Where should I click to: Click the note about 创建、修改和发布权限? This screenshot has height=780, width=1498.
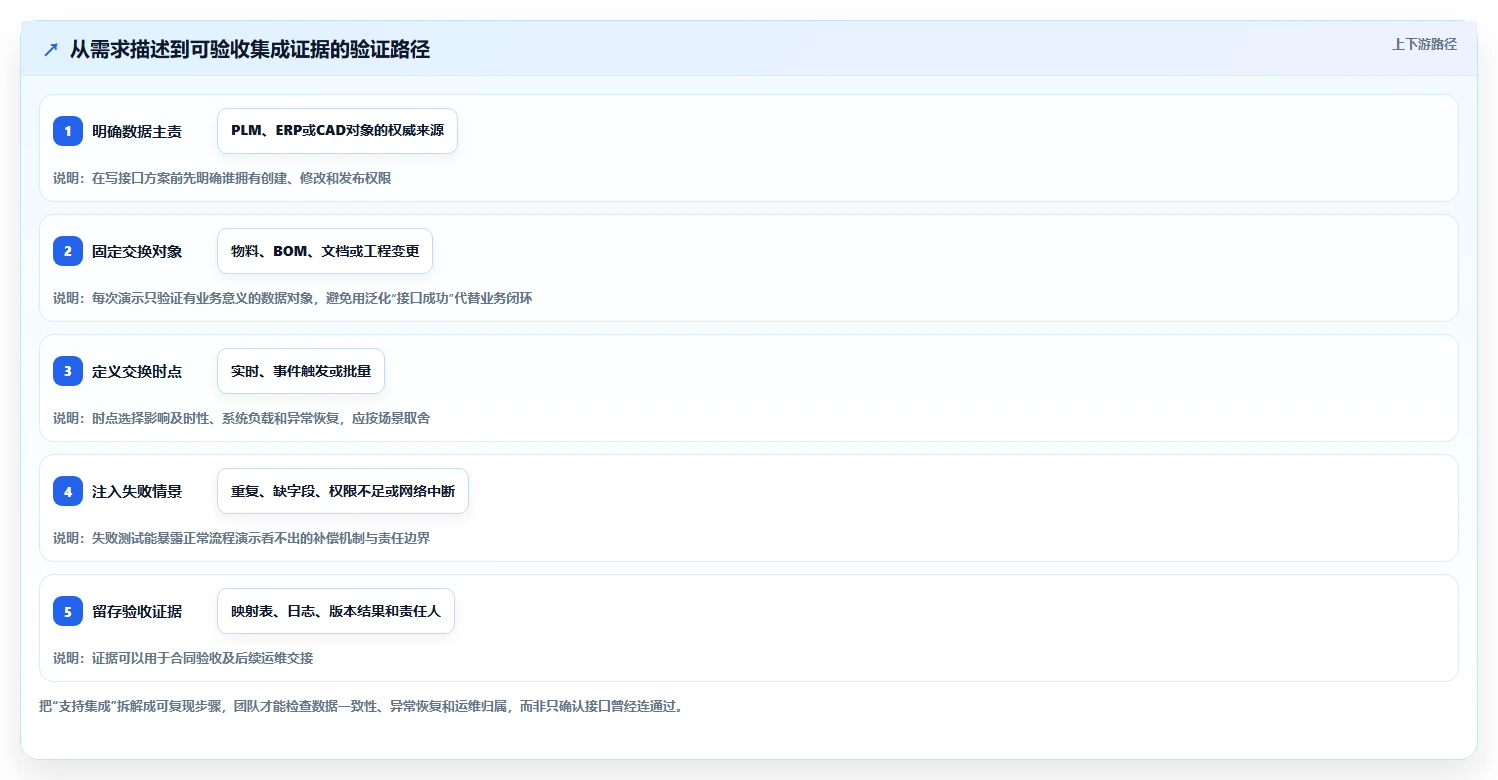tap(222, 178)
